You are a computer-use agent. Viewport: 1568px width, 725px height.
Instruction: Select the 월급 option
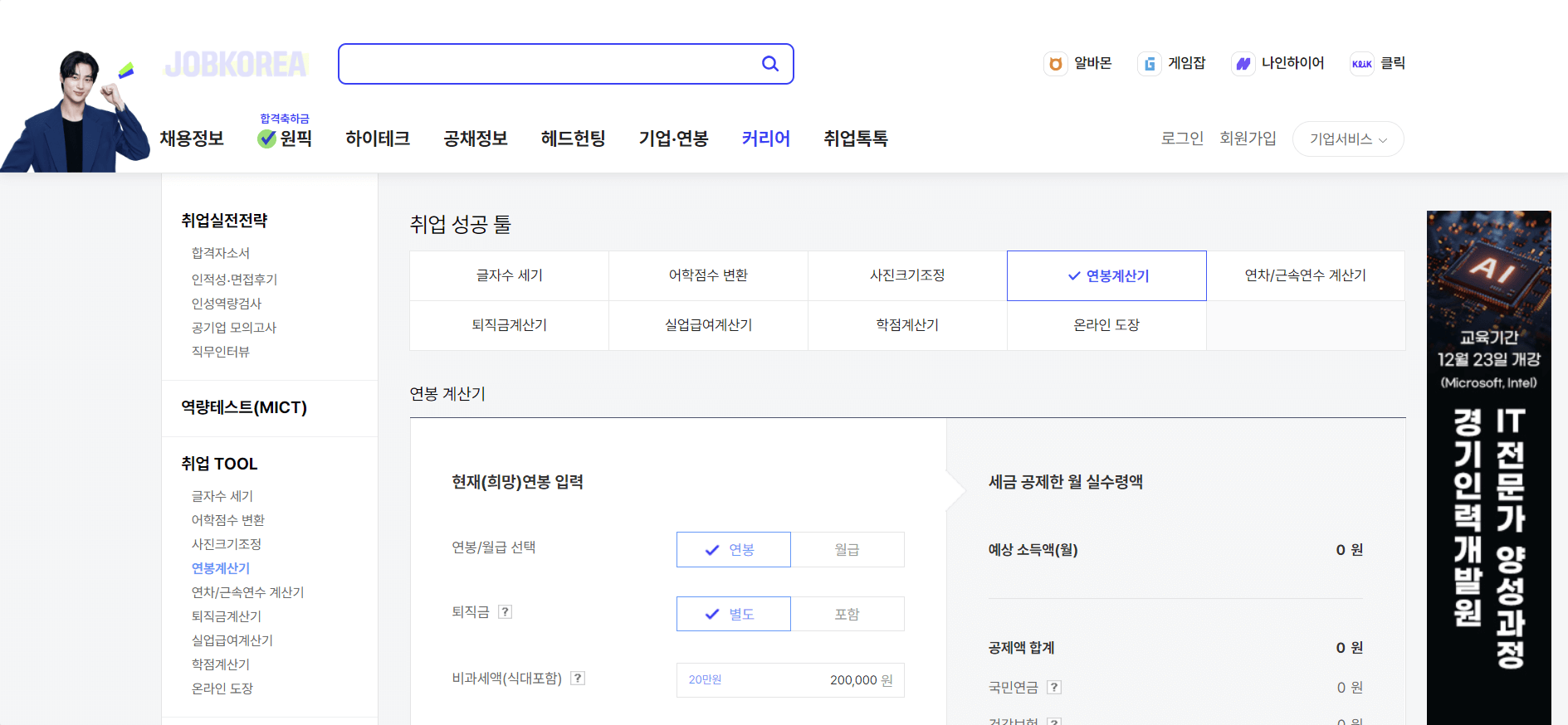click(848, 549)
